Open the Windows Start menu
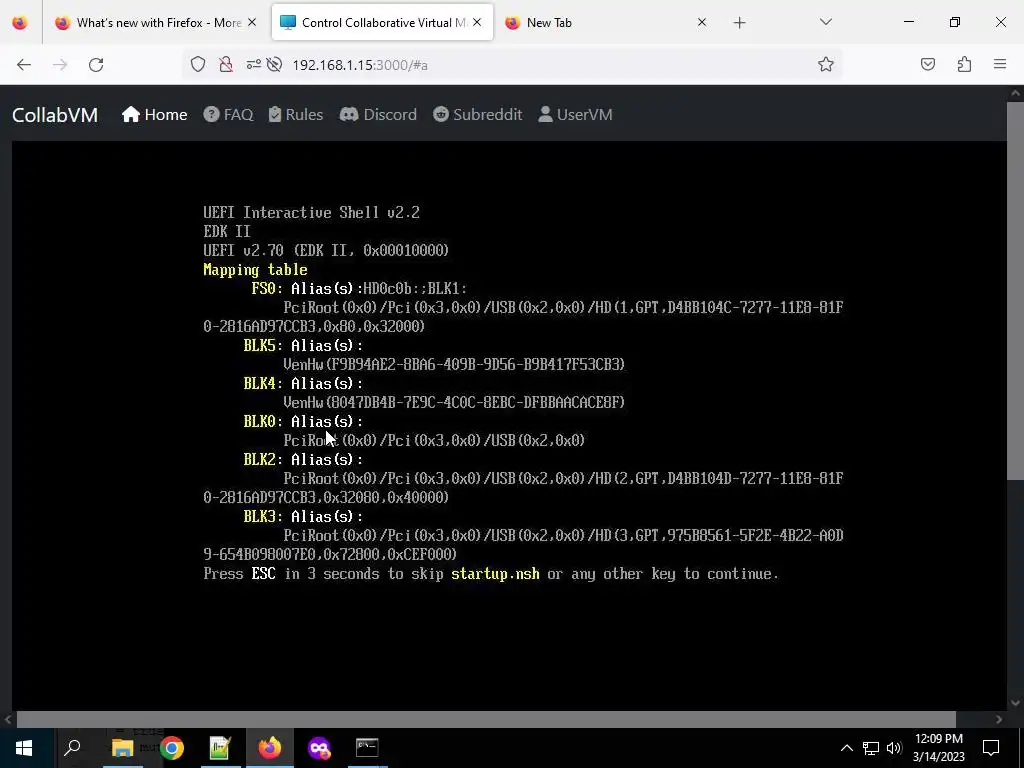 [x=24, y=748]
